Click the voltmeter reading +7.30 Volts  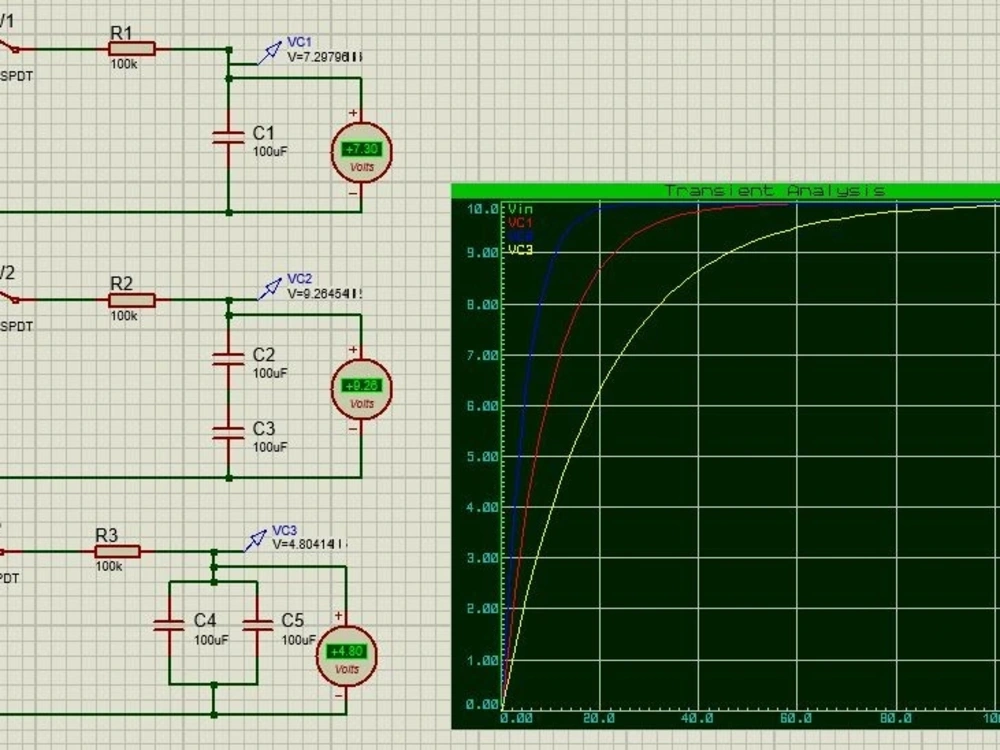(362, 151)
